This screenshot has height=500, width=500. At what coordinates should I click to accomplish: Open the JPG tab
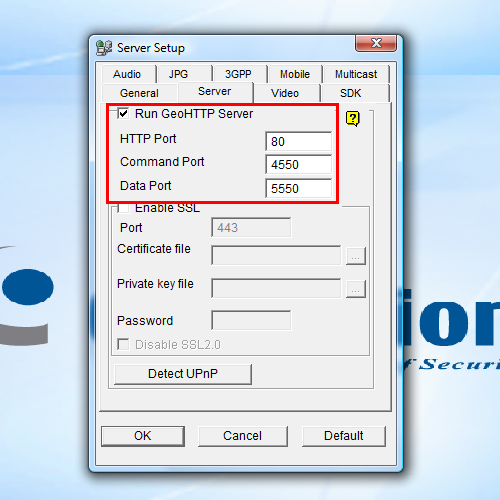[179, 74]
